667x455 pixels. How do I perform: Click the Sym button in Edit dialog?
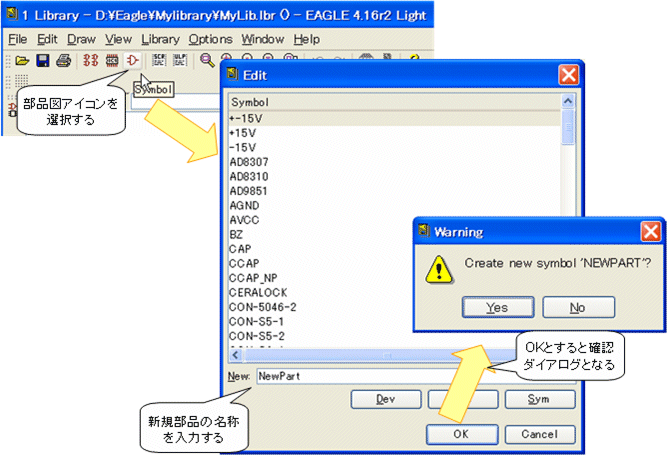tap(539, 399)
